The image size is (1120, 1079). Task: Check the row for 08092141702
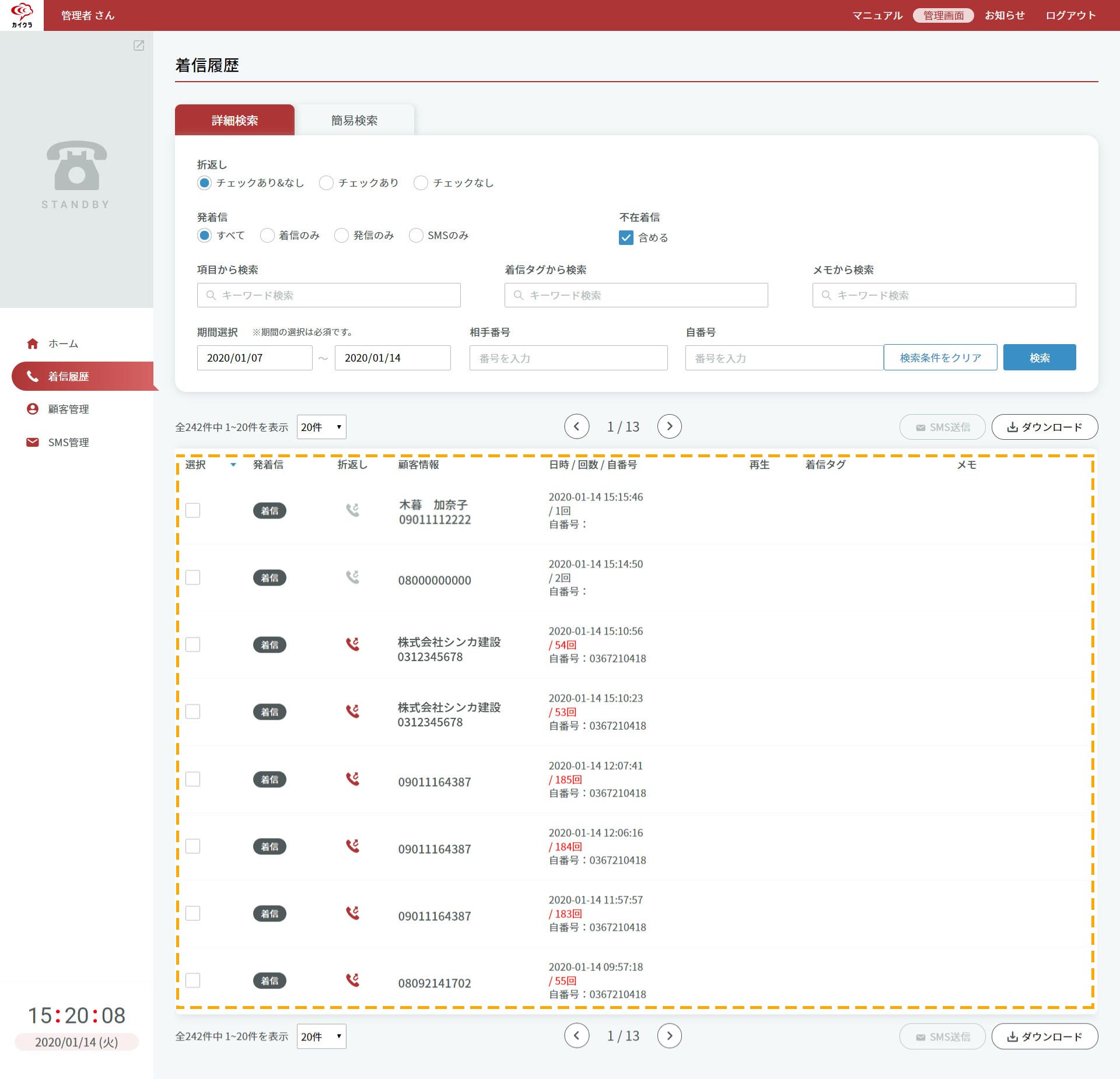pos(192,980)
